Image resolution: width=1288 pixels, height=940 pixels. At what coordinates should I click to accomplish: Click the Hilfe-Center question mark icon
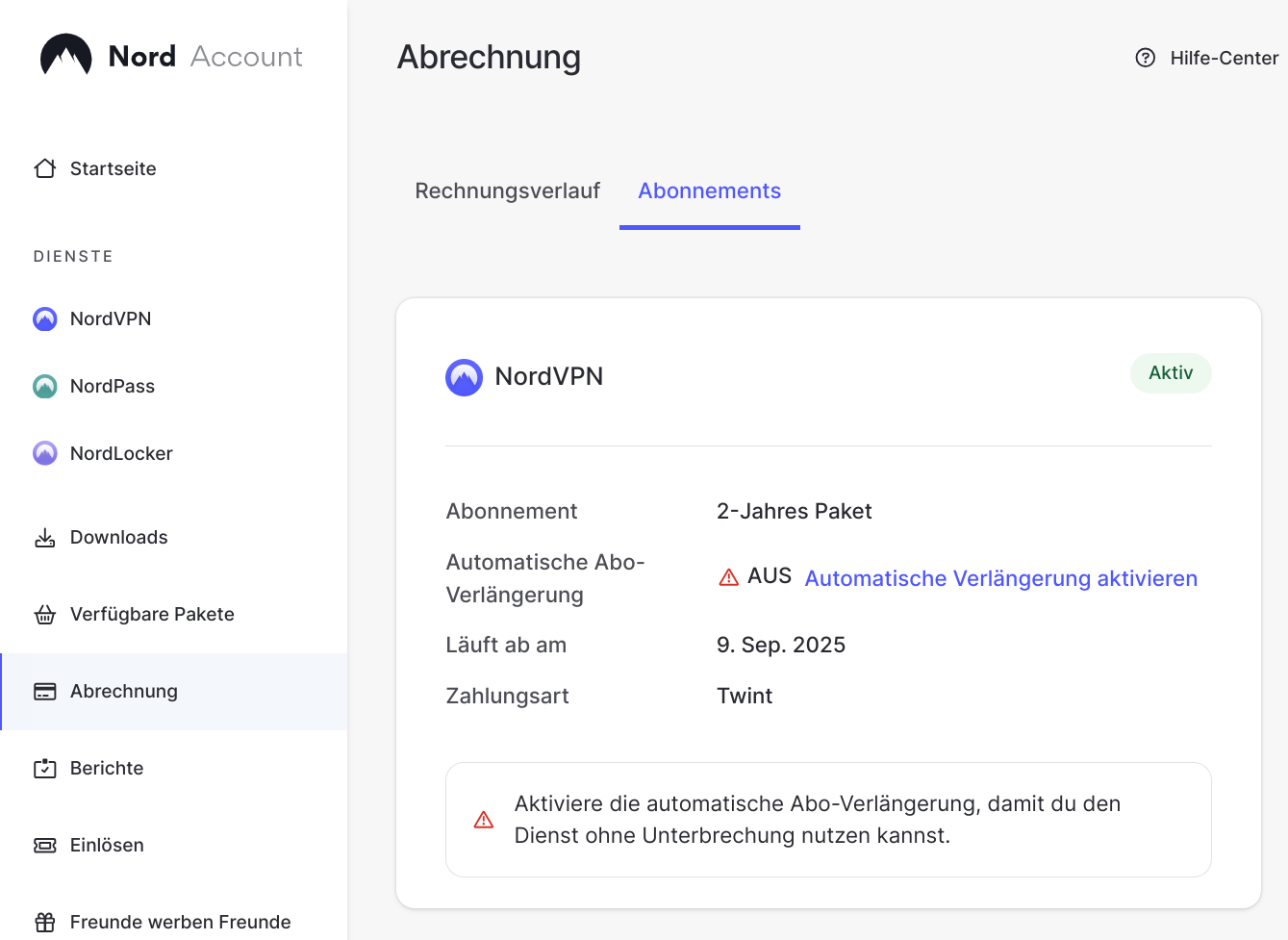1145,58
